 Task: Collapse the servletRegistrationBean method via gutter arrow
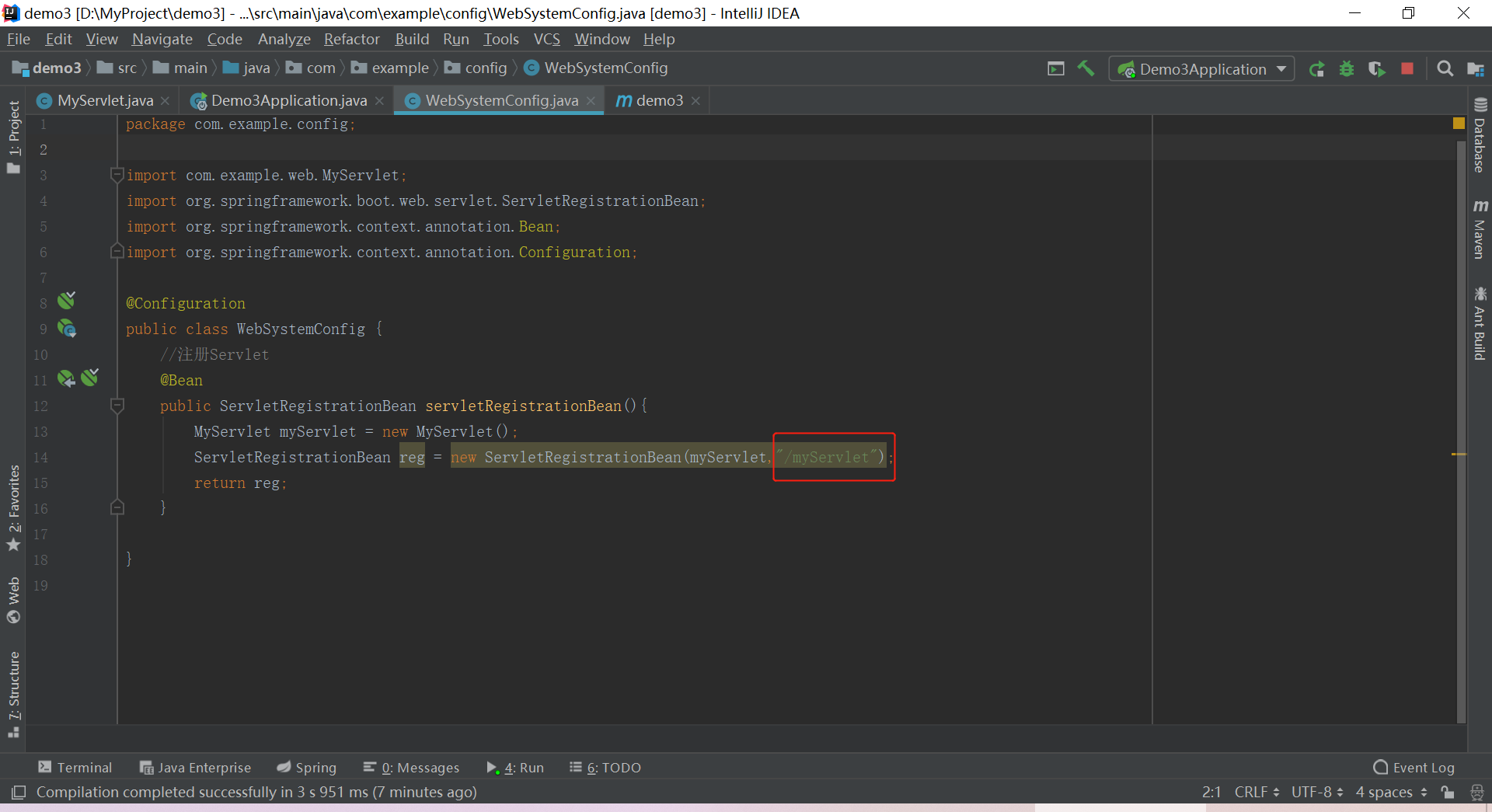click(x=117, y=405)
